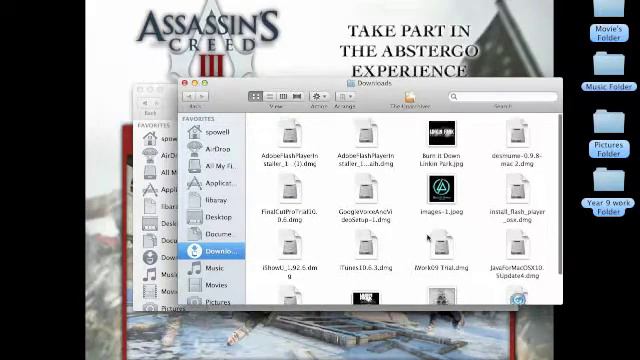
Task: Select the GoogleVoiceAndVideoSetup-1.dmg file icon
Action: (x=366, y=189)
